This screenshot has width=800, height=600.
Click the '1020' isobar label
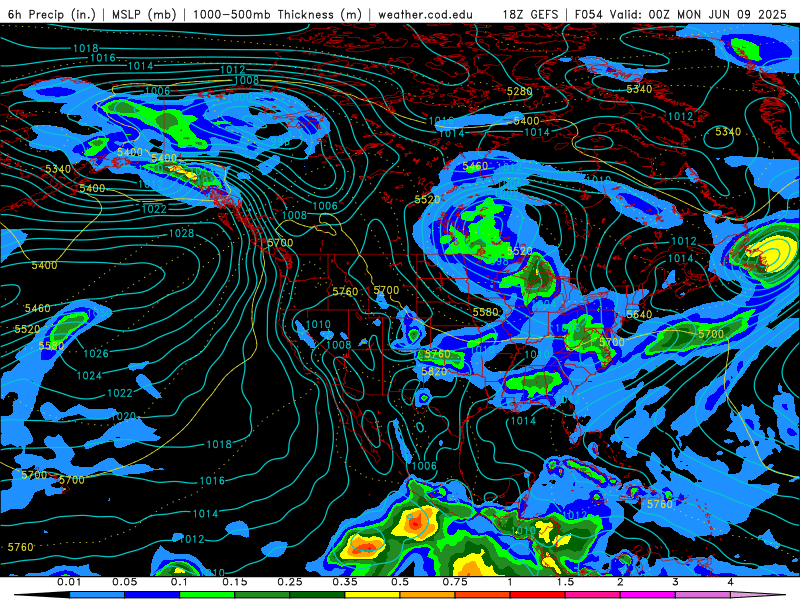123,416
